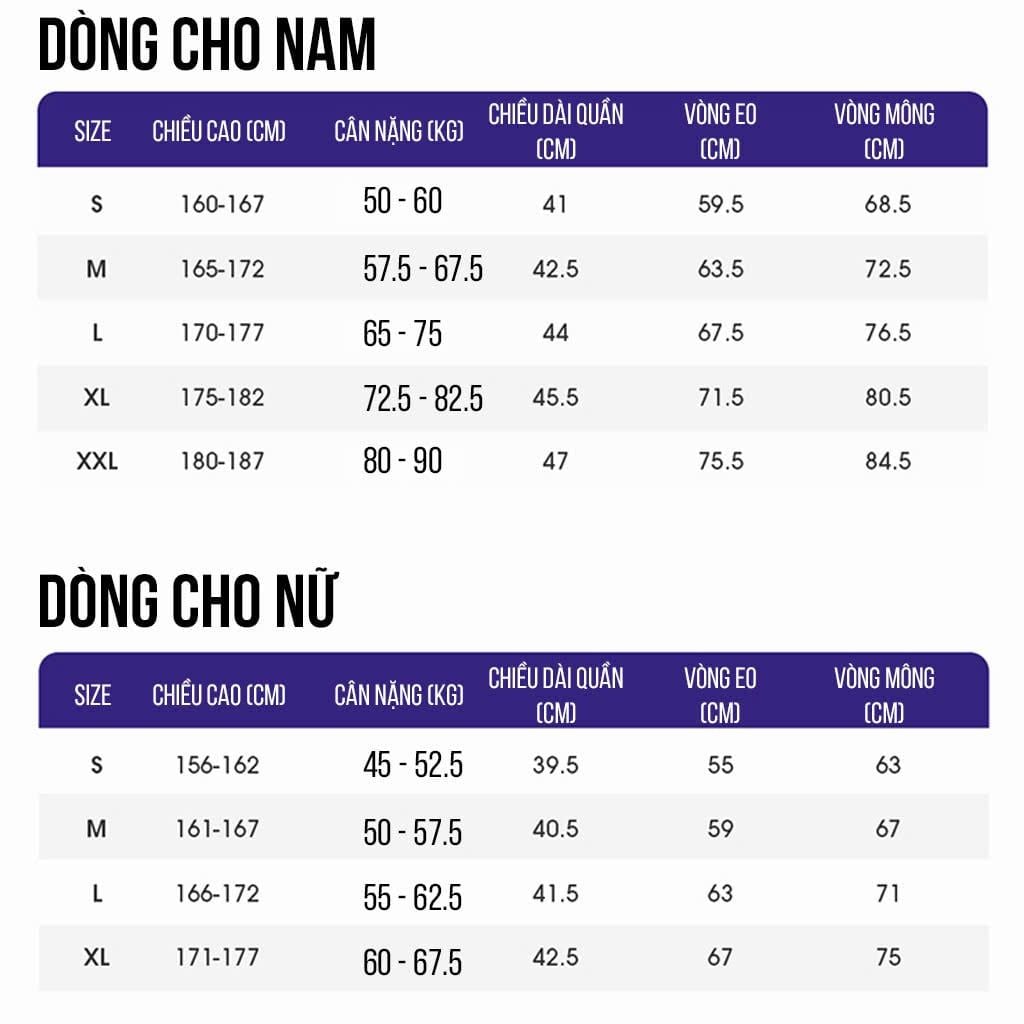The height and width of the screenshot is (1024, 1024).
Task: Click the height range "180-187"
Action: click(x=222, y=461)
